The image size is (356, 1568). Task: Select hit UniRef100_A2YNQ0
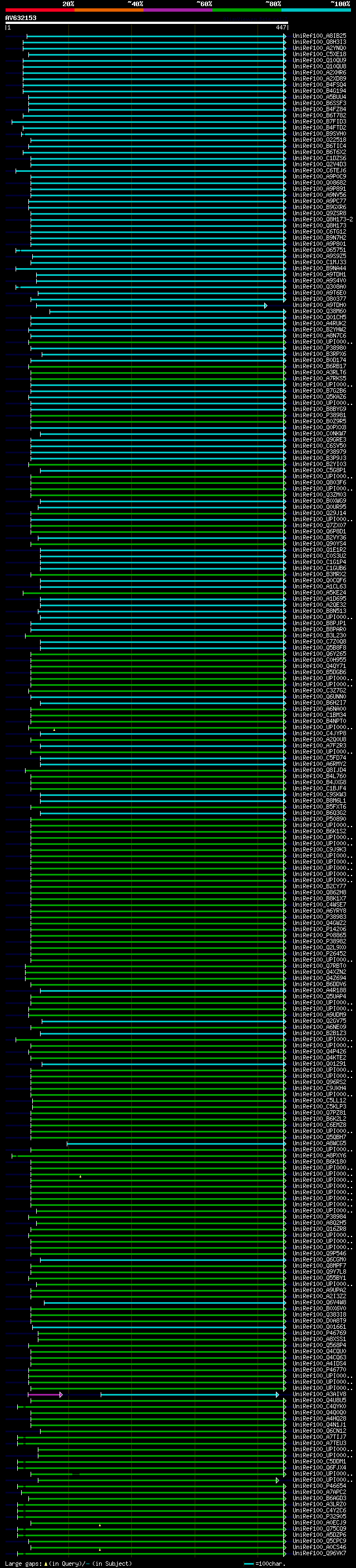coord(319,48)
